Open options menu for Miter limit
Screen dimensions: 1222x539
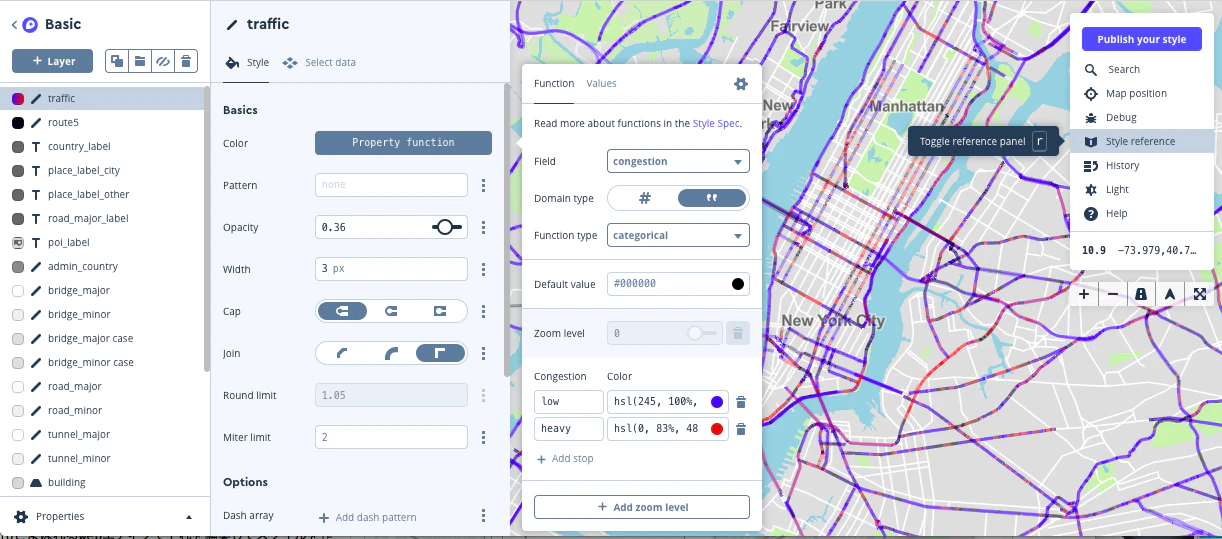click(483, 437)
